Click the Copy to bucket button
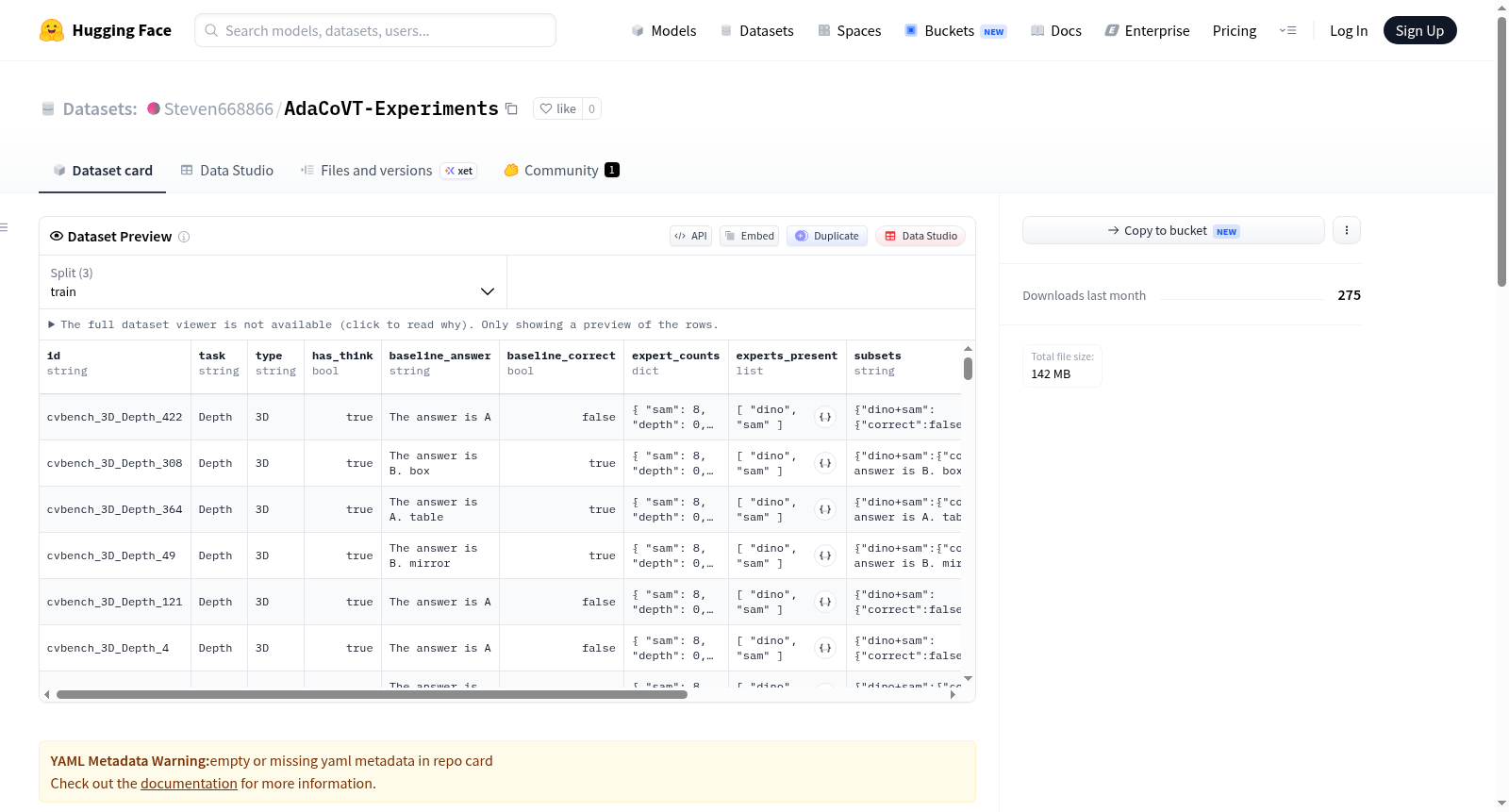1509x812 pixels. pyautogui.click(x=1173, y=230)
